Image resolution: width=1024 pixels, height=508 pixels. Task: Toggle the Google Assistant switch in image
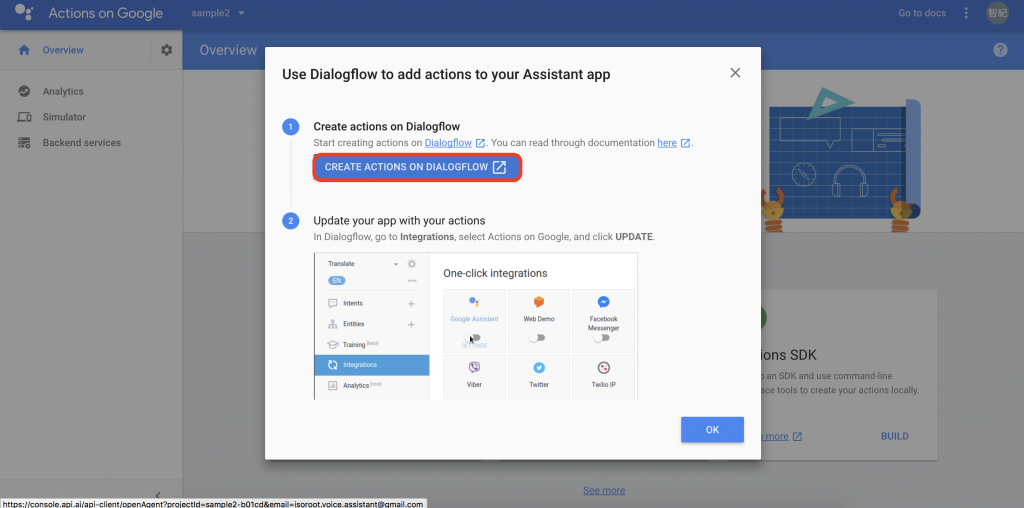point(473,338)
